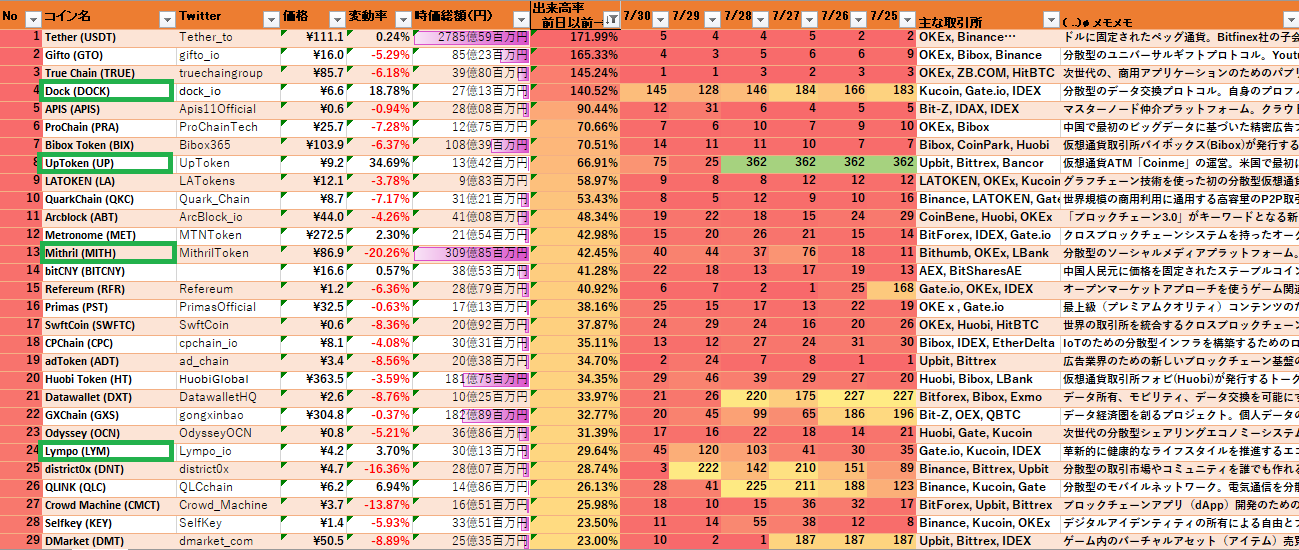Select the green-outlined Dock (DOCK) cell
Screen dimensions: 1299x550
pos(105,91)
